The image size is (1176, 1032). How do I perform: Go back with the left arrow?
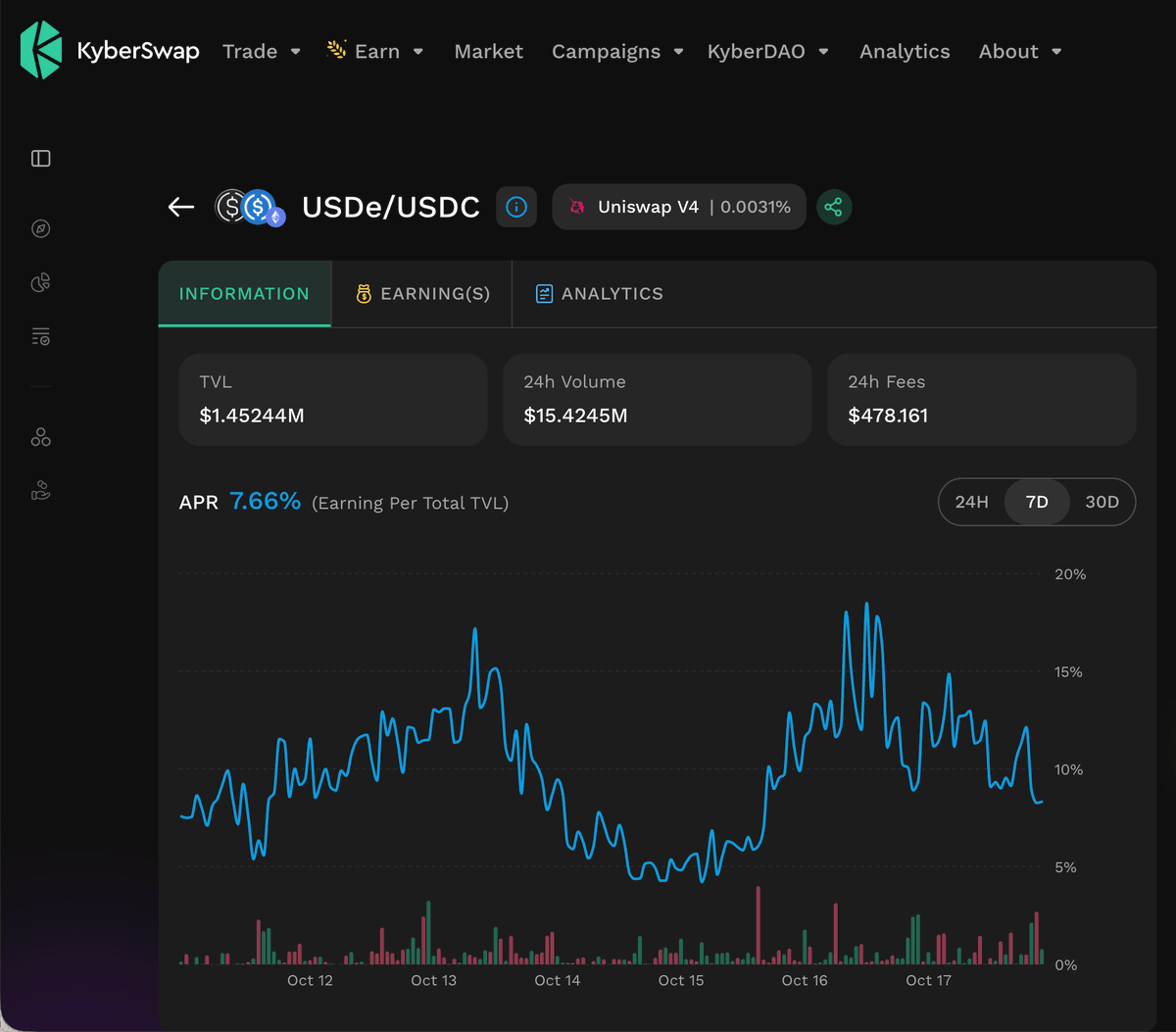coord(181,207)
